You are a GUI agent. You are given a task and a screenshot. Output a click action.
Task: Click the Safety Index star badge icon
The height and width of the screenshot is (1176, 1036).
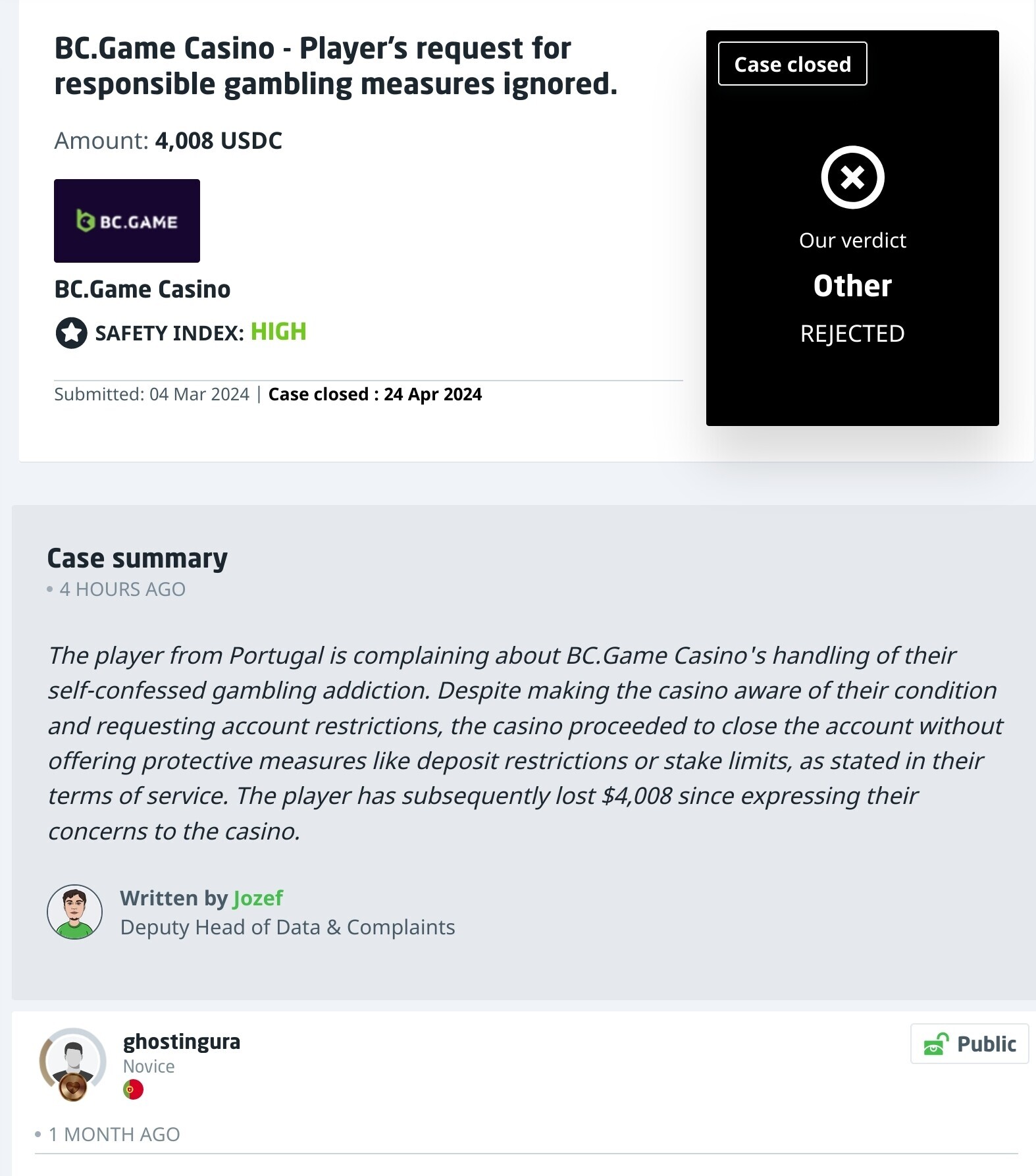click(71, 333)
